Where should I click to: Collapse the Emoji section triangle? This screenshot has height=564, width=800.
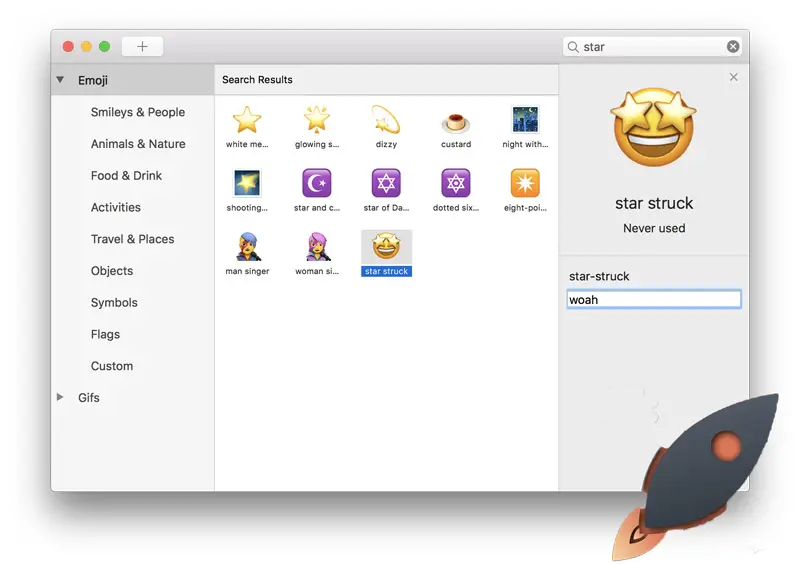[60, 80]
